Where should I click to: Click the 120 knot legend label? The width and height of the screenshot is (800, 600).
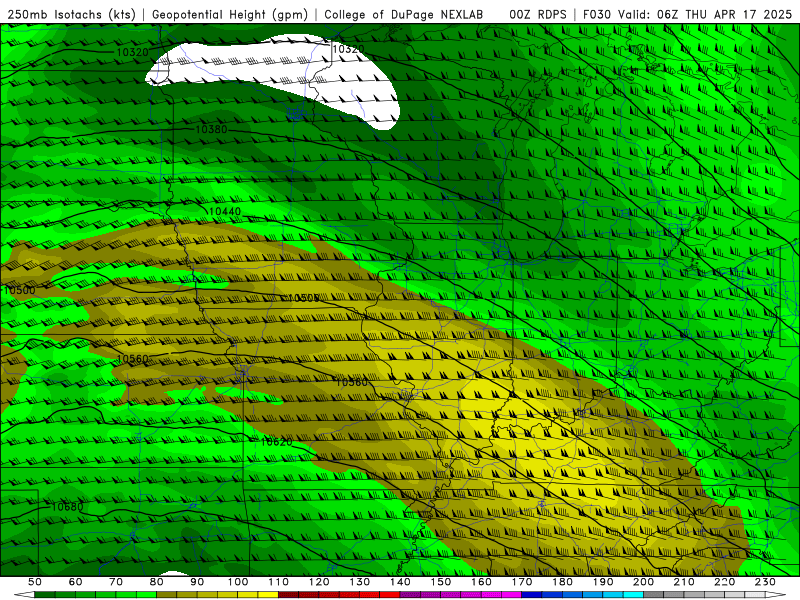(x=319, y=582)
